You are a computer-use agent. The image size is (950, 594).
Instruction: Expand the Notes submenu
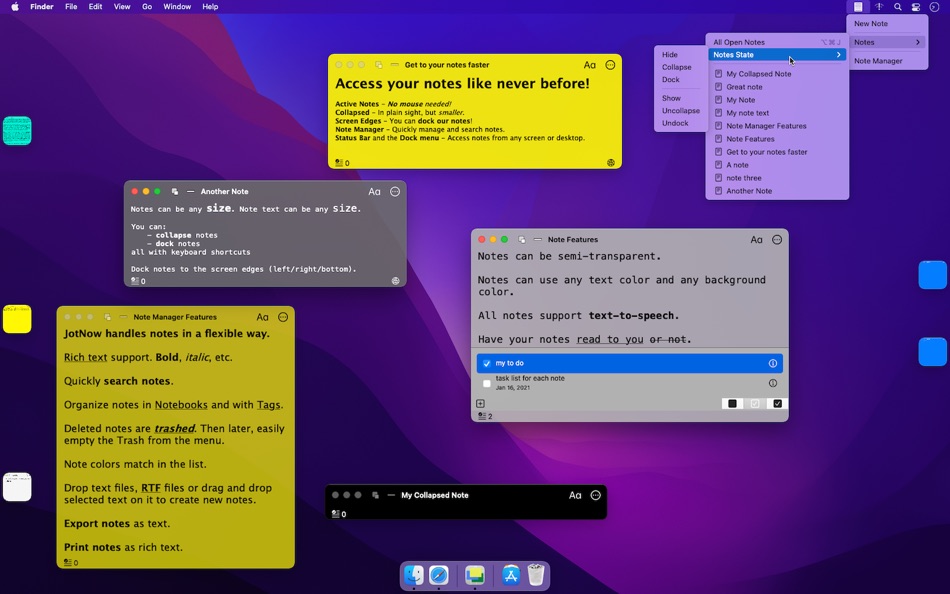pyautogui.click(x=887, y=42)
